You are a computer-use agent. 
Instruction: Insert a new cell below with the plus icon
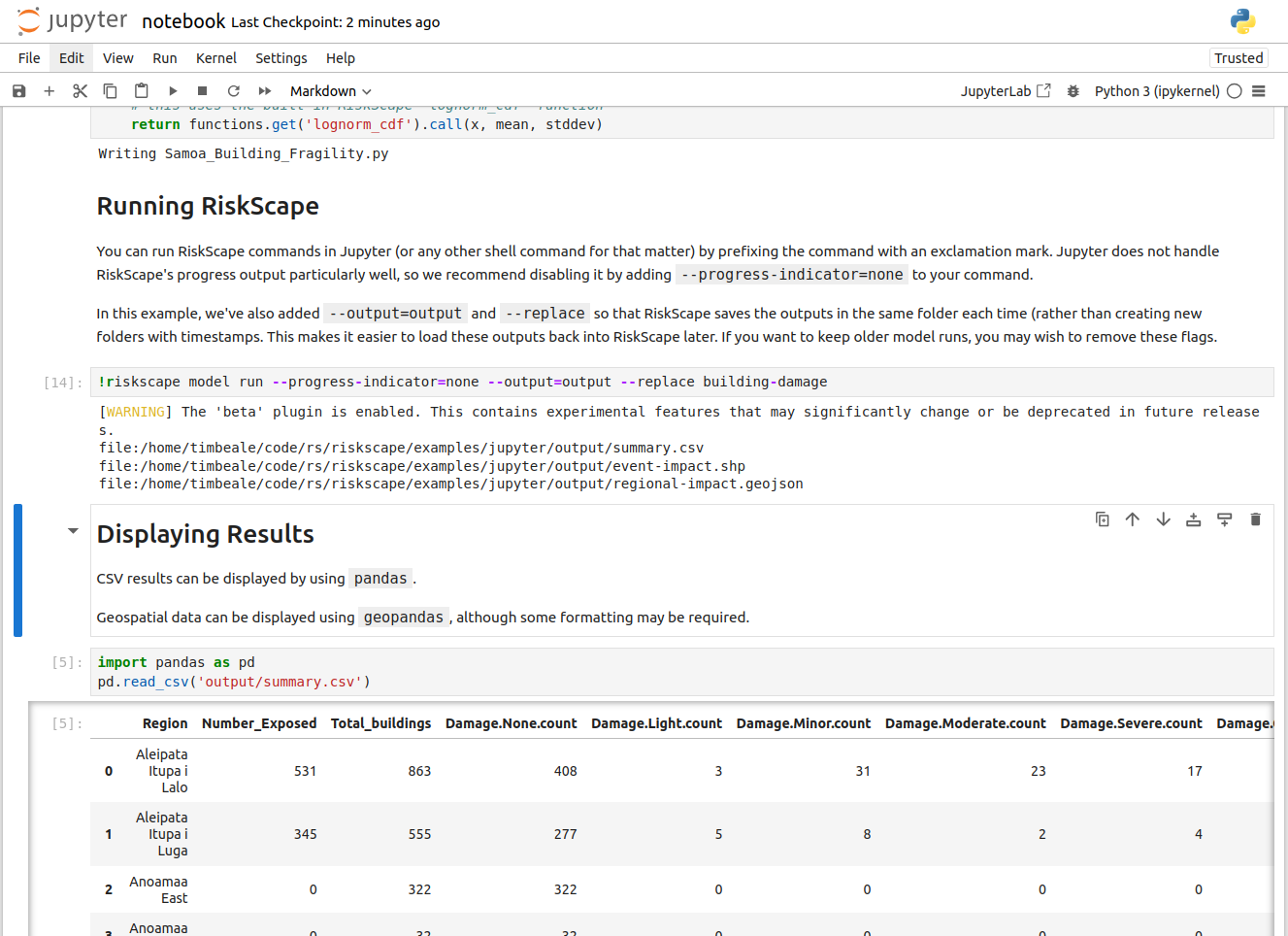(x=50, y=91)
